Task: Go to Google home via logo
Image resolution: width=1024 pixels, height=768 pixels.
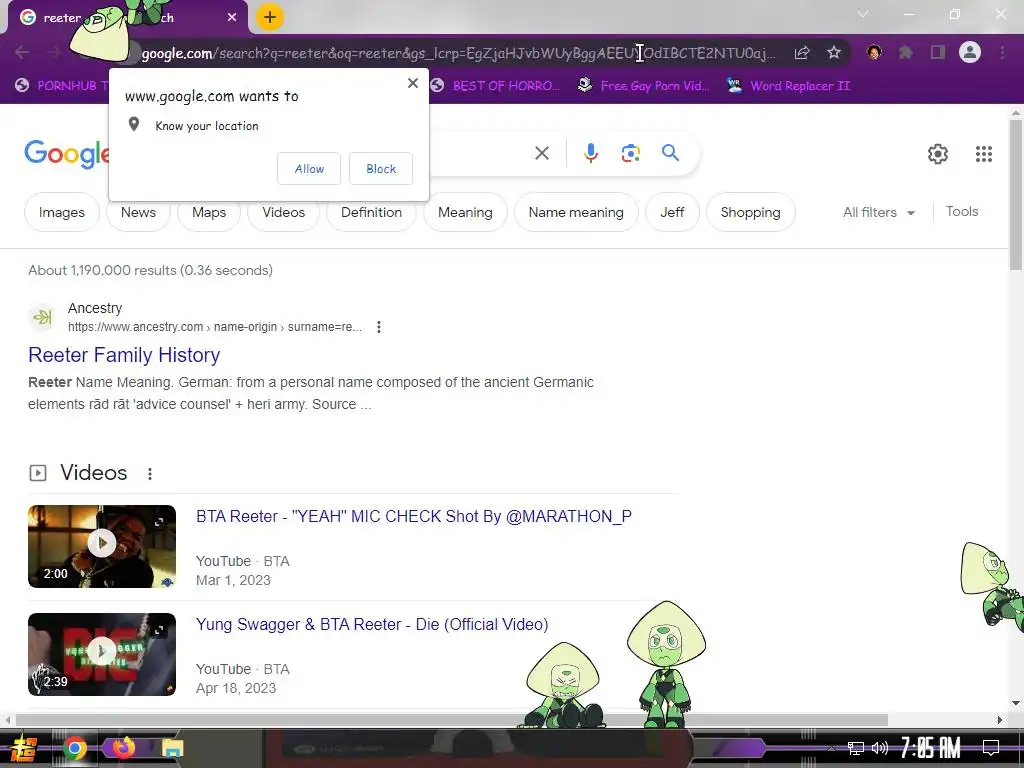Action: click(67, 154)
